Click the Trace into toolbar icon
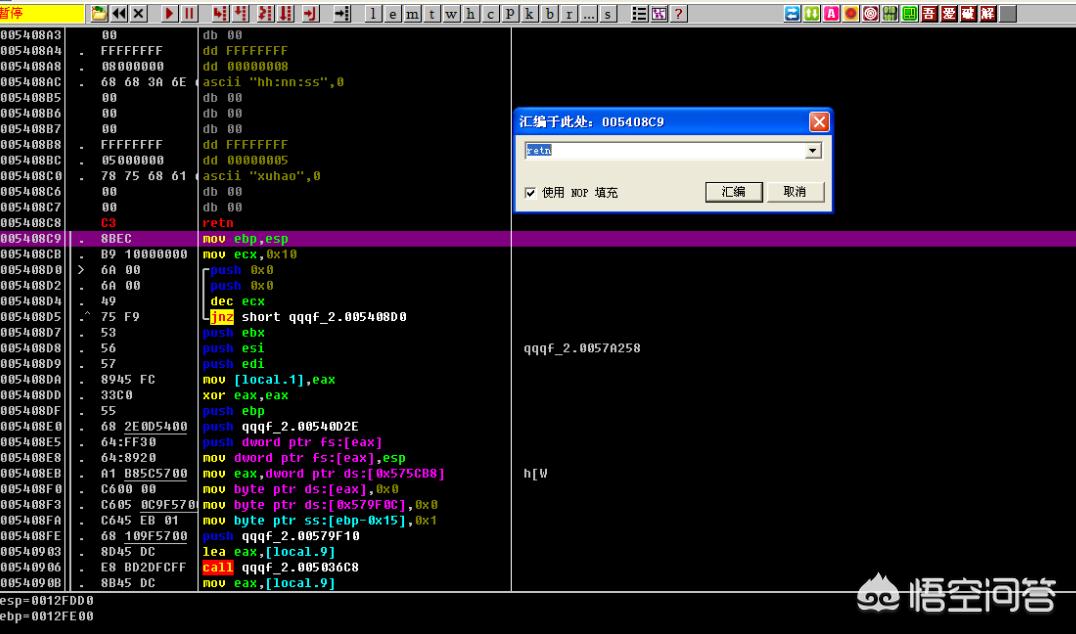Screen dimensions: 1076x634 click(x=266, y=13)
